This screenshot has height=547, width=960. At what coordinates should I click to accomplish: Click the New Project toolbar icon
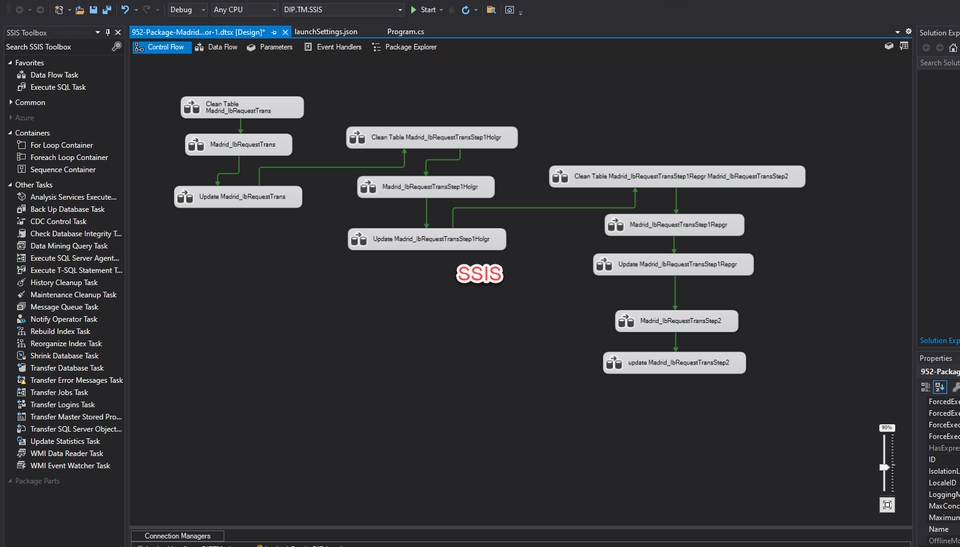59,10
